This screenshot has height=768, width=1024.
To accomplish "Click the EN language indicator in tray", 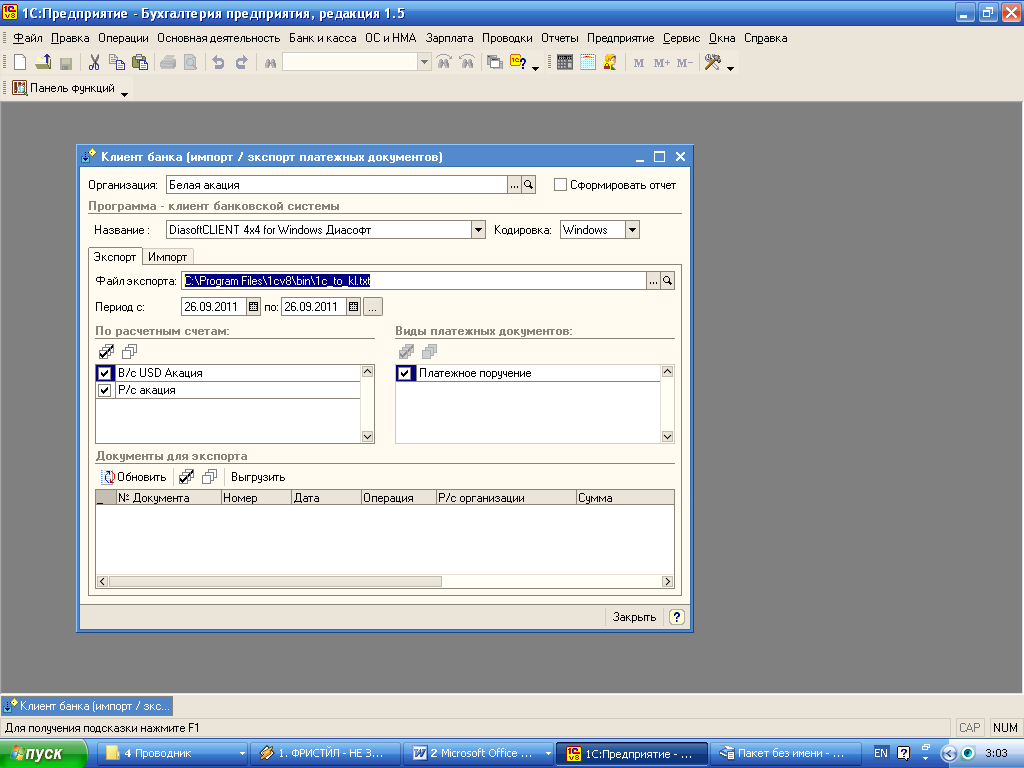I will click(x=880, y=753).
